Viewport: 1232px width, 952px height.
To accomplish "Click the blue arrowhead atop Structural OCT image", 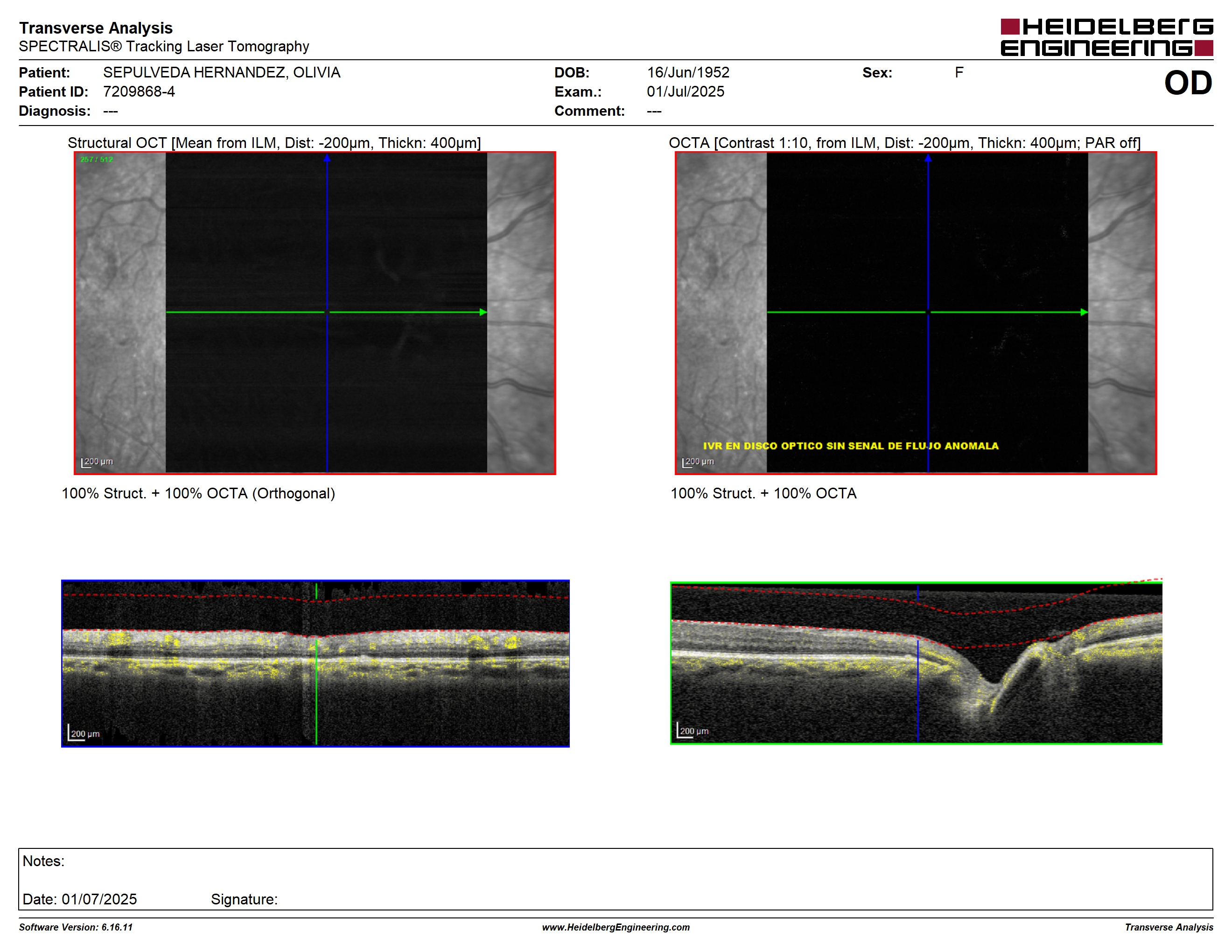I will [327, 158].
